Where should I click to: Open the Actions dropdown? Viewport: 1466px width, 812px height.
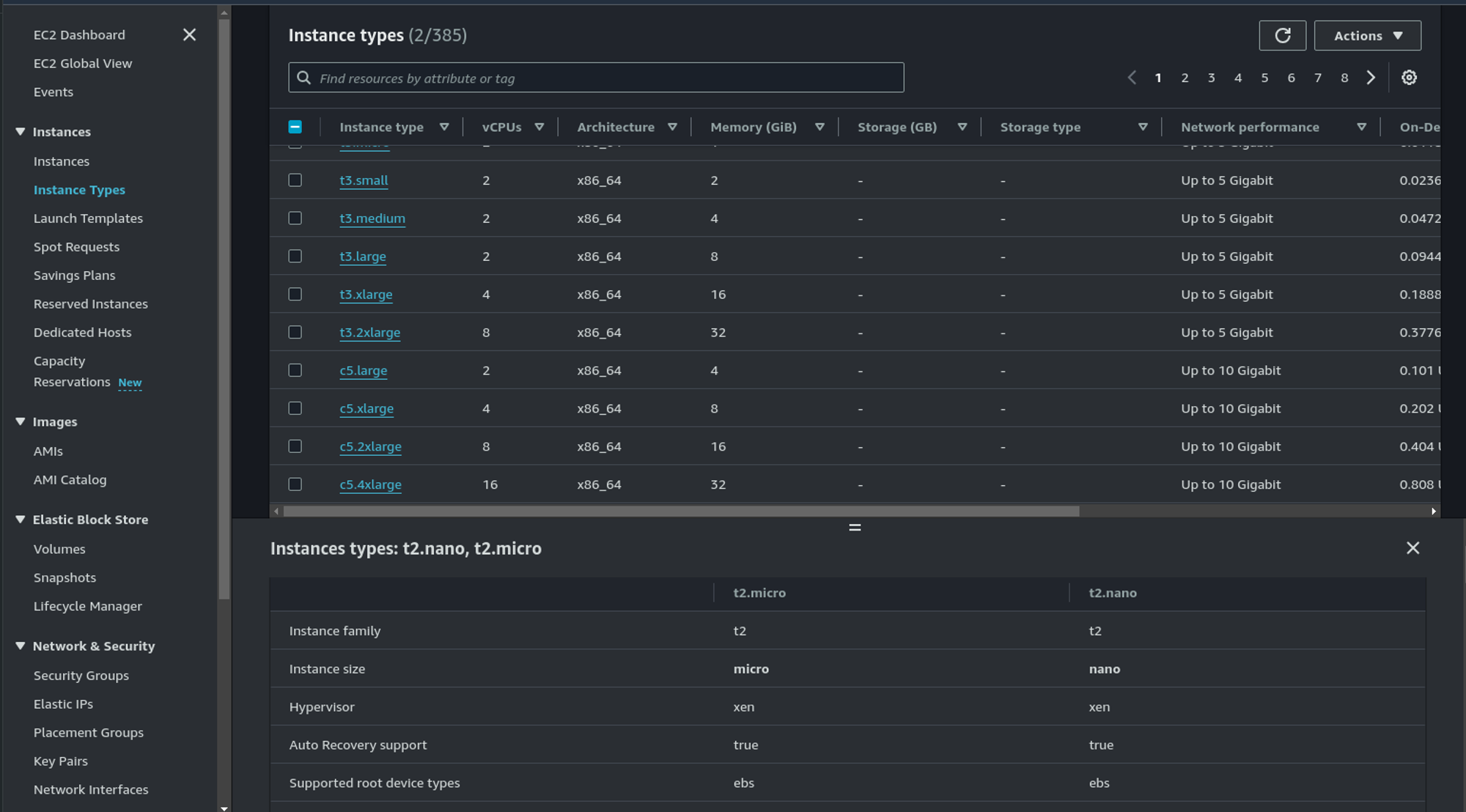click(x=1367, y=34)
